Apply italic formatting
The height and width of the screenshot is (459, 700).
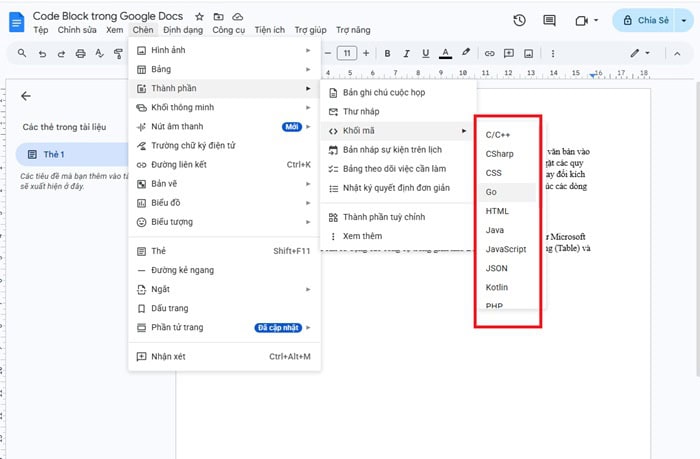(x=406, y=54)
